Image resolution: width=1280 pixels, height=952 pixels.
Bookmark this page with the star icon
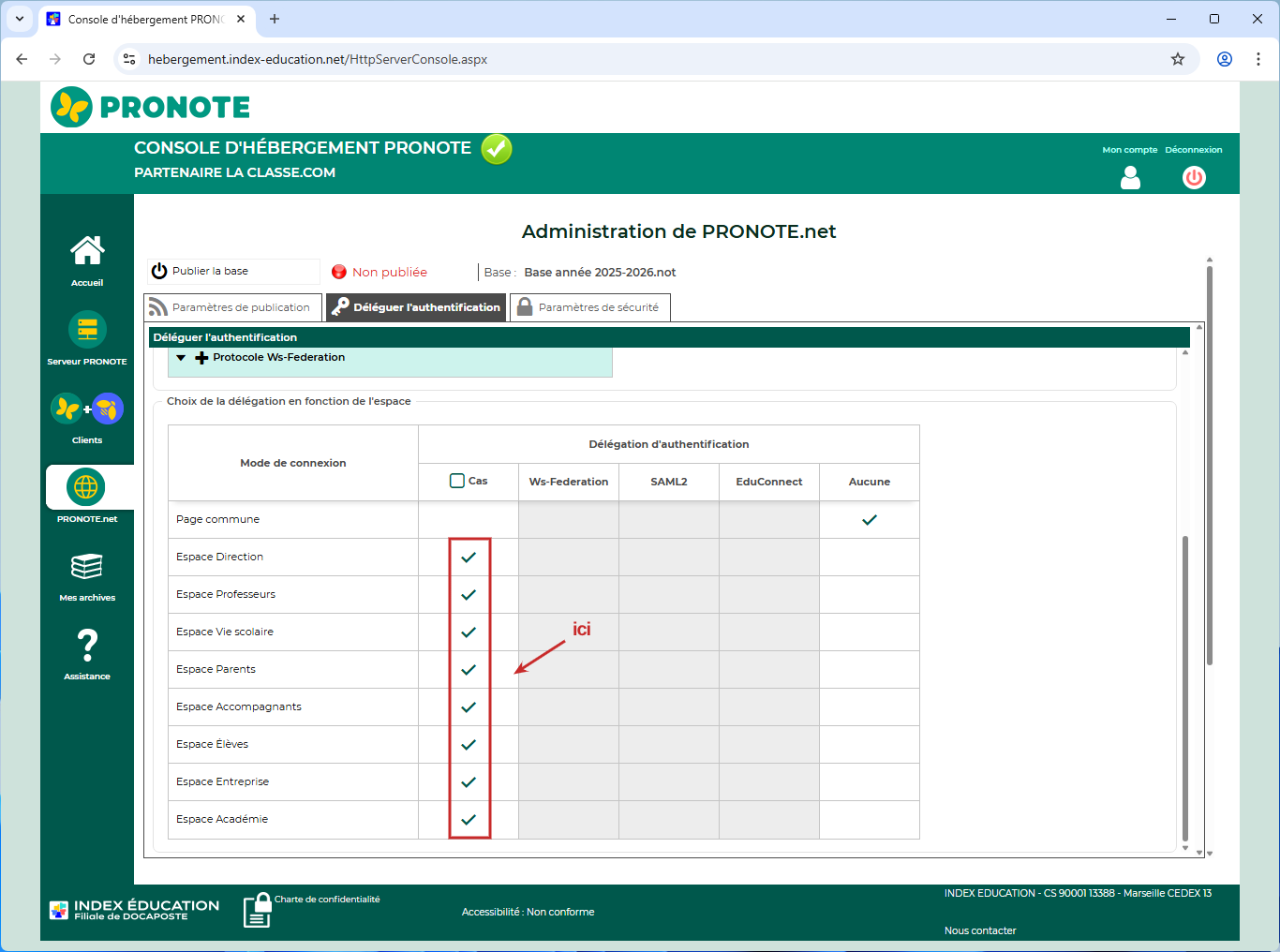[x=1178, y=59]
